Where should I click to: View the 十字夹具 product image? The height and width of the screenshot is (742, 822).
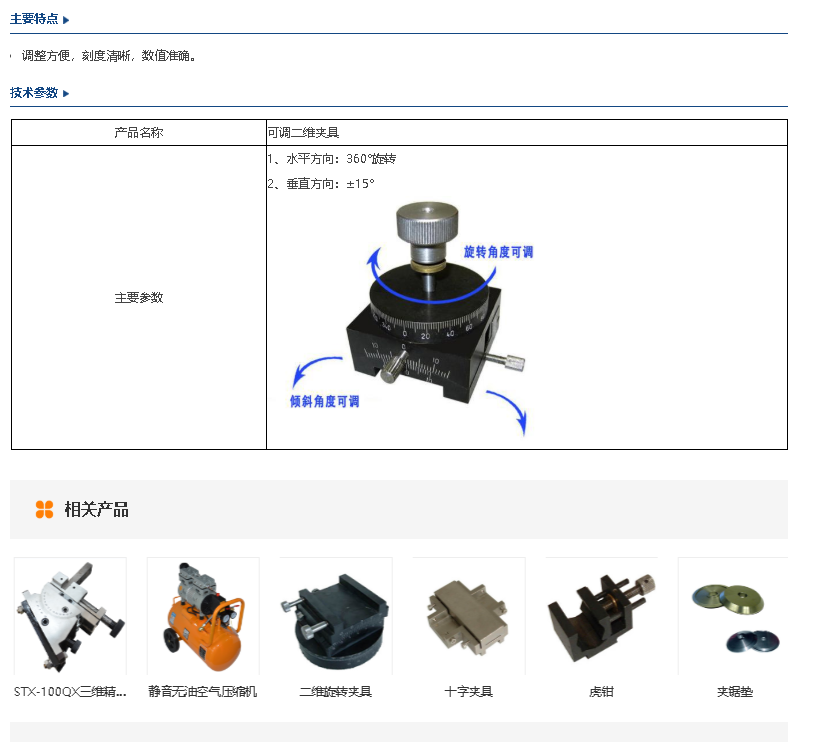click(x=469, y=616)
